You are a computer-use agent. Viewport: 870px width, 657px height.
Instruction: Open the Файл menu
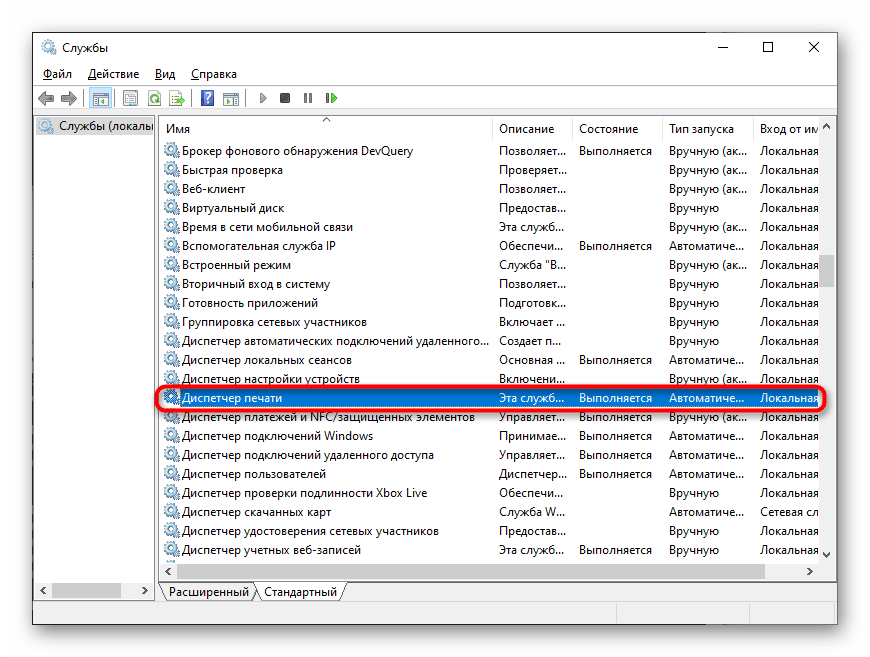click(57, 74)
